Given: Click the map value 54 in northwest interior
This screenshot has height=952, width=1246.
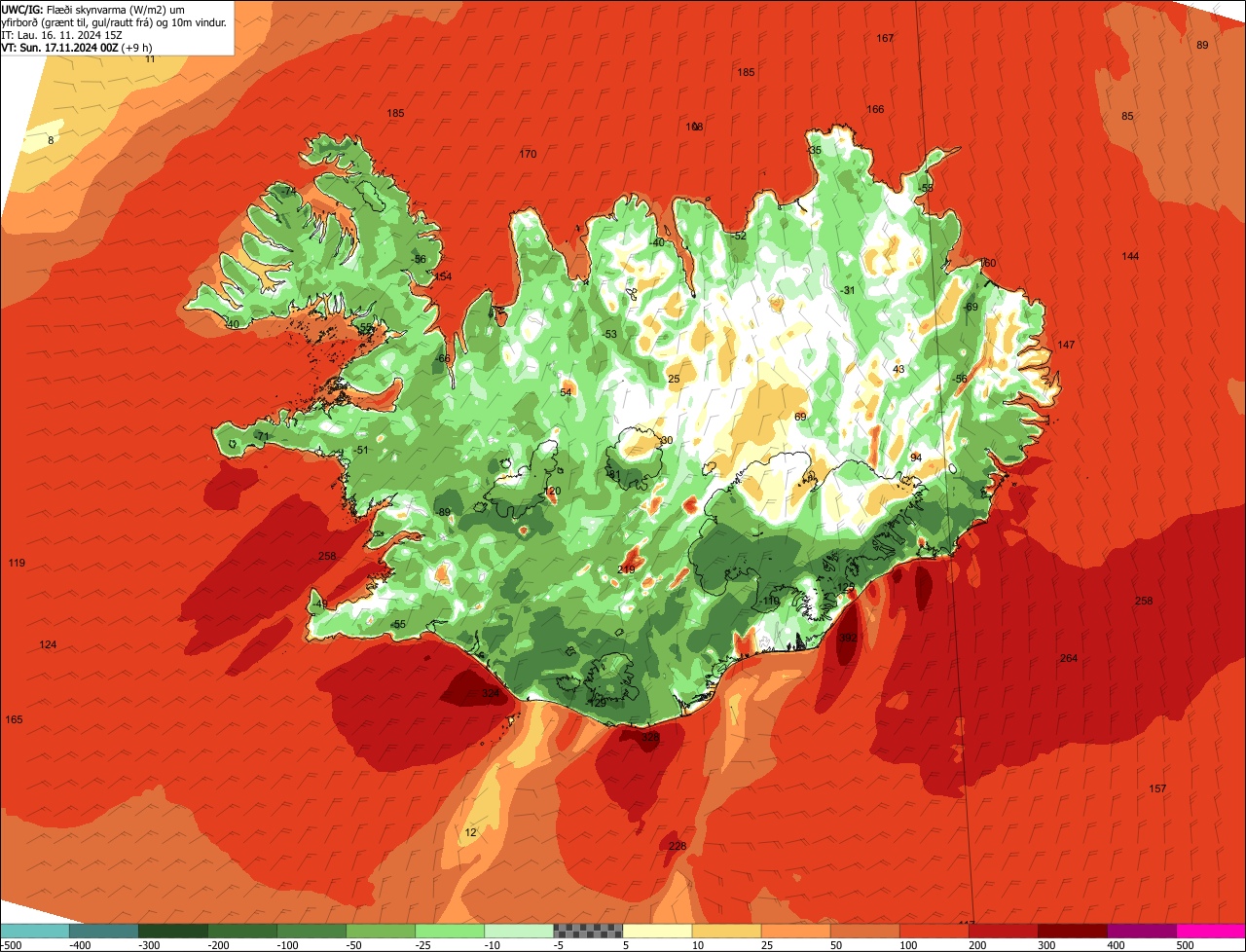Looking at the screenshot, I should [566, 392].
